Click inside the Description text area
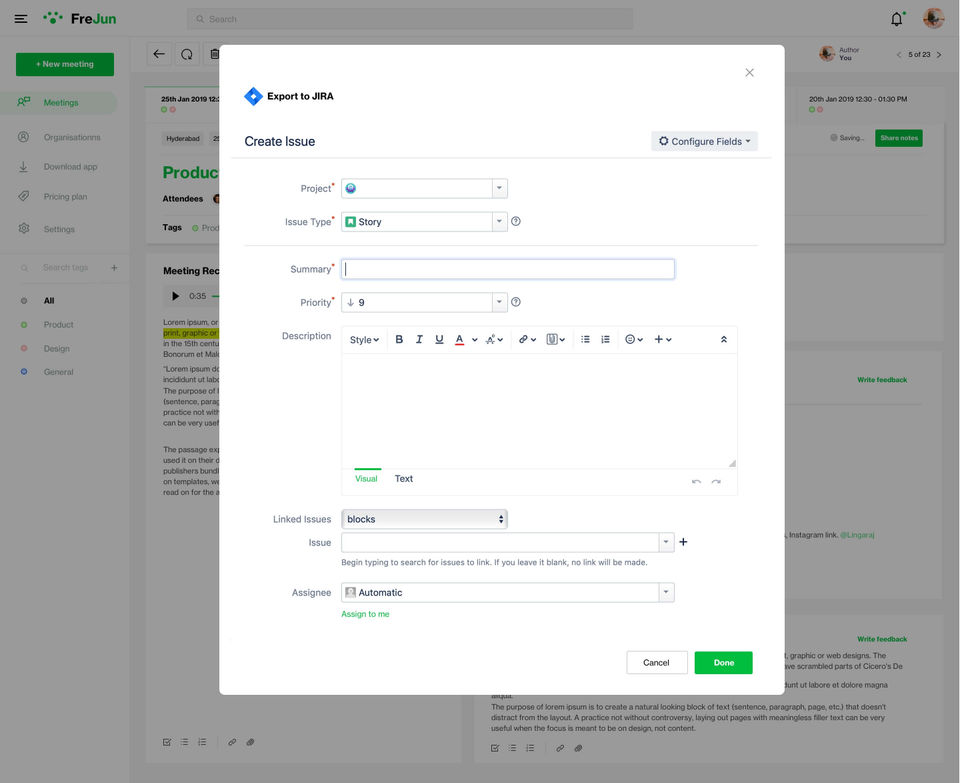The width and height of the screenshot is (960, 783). coord(539,411)
